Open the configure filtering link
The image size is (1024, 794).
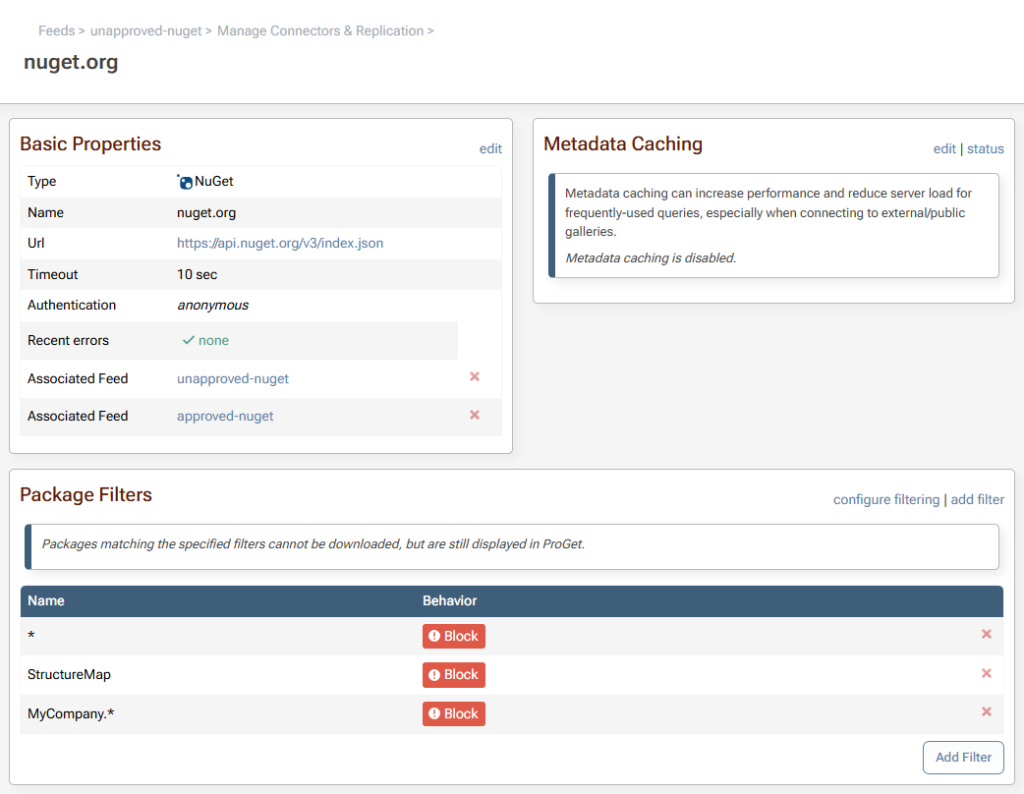tap(886, 499)
